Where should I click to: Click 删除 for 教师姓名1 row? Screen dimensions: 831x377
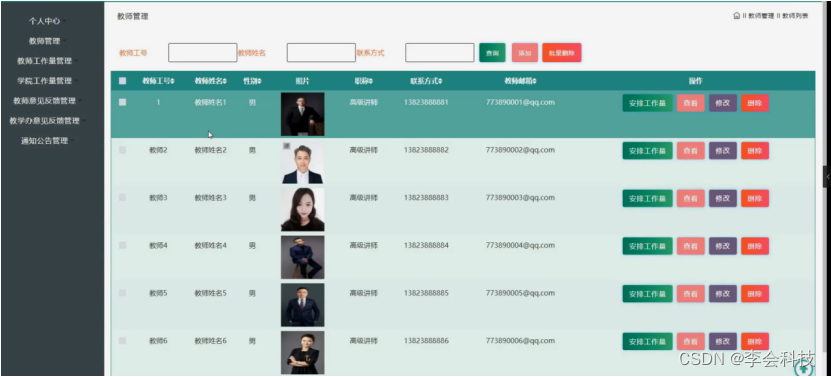(755, 103)
